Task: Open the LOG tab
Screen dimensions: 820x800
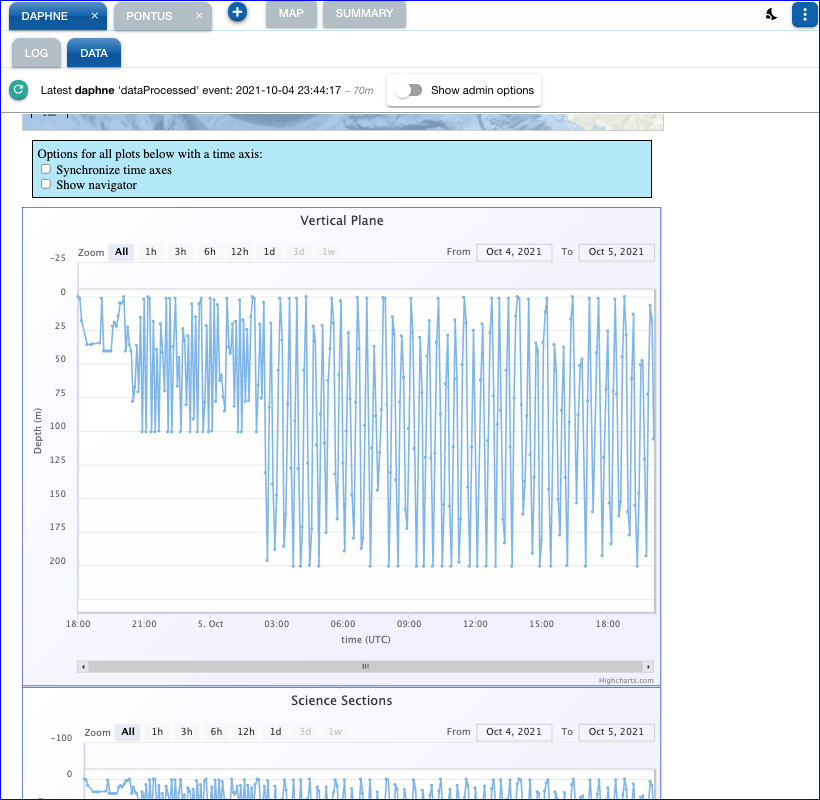Action: pyautogui.click(x=36, y=54)
